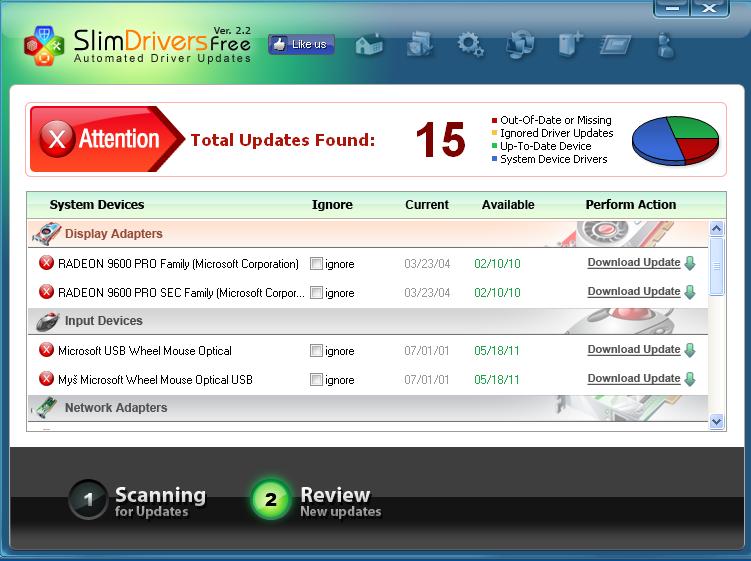Download Update for Microsoft USB Wheel Mouse Optical

click(x=634, y=349)
